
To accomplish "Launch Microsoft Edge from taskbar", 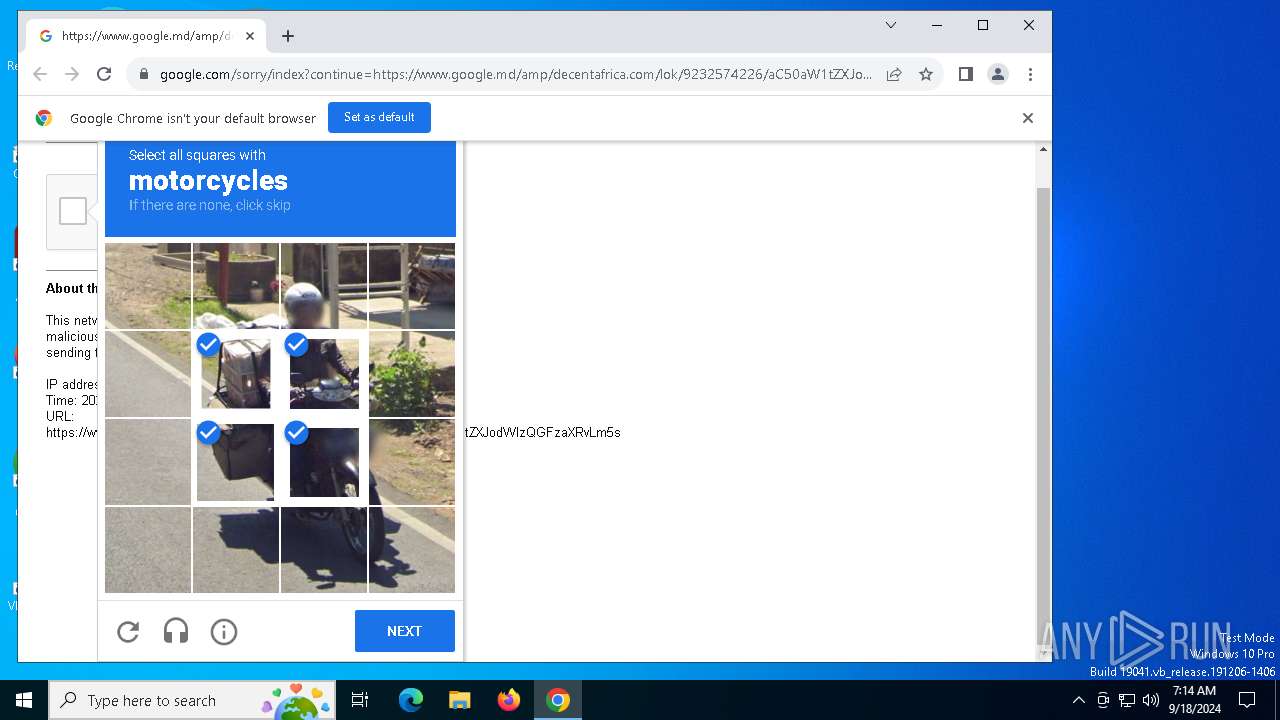I will point(411,700).
